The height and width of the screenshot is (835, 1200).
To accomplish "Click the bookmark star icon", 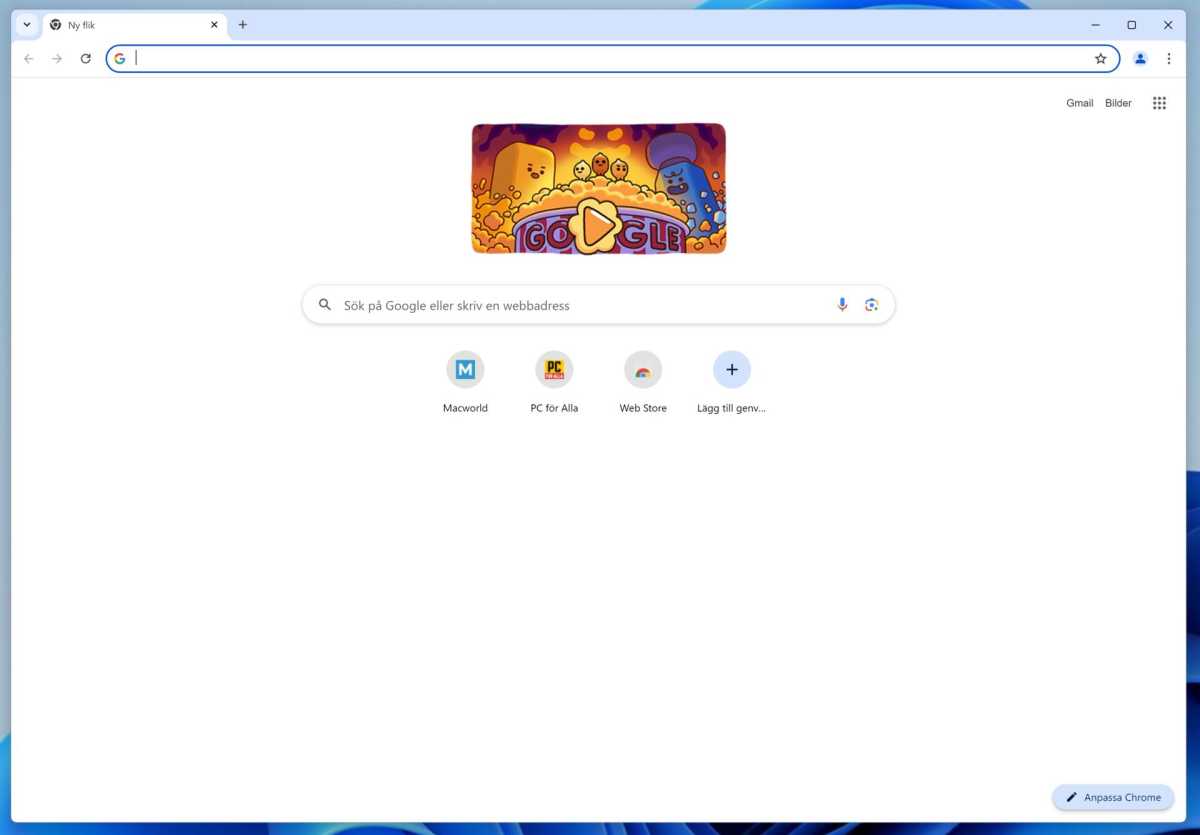I will [1100, 59].
